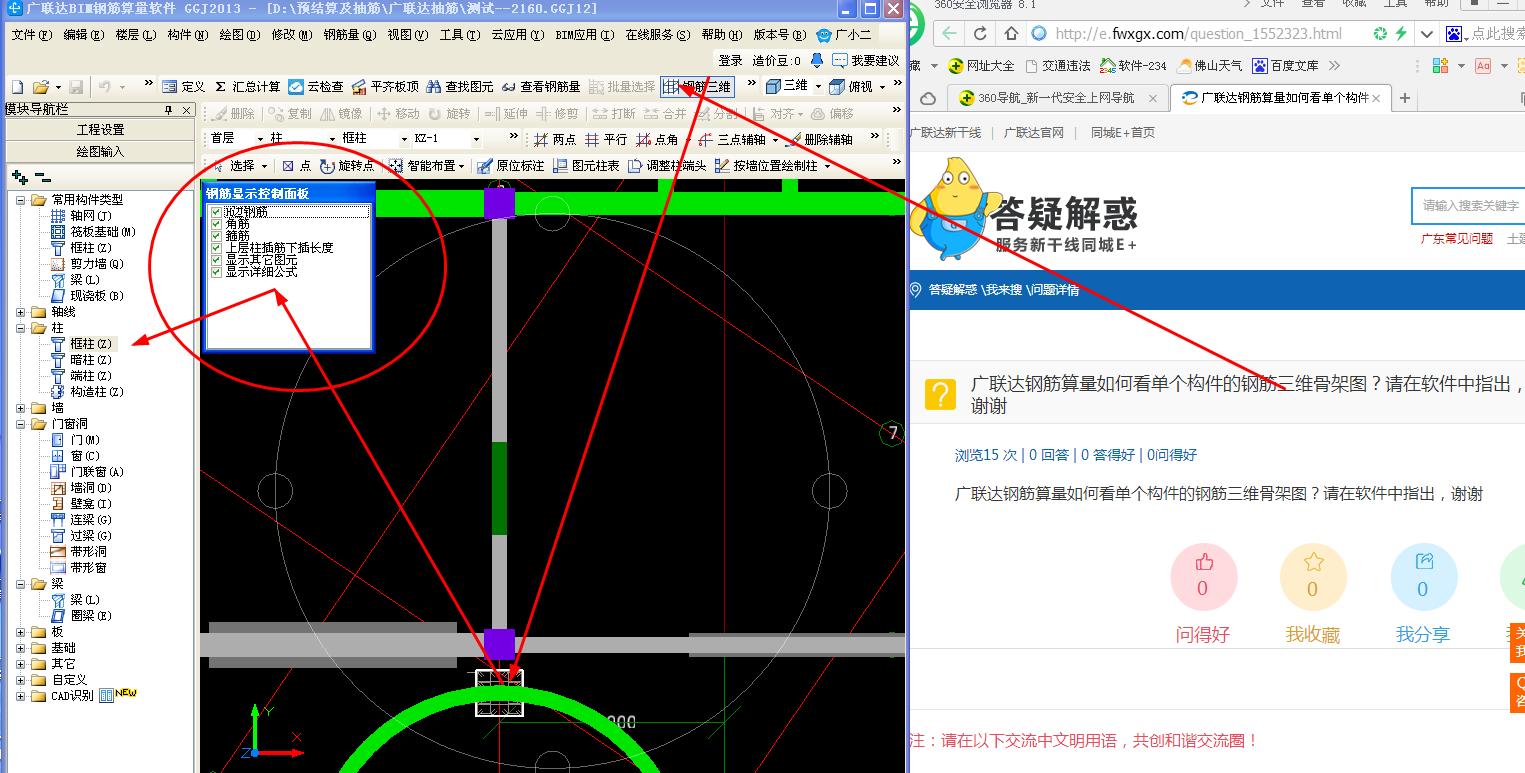Uncheck 角筋 checkbox in rebar display panel

tap(217, 224)
